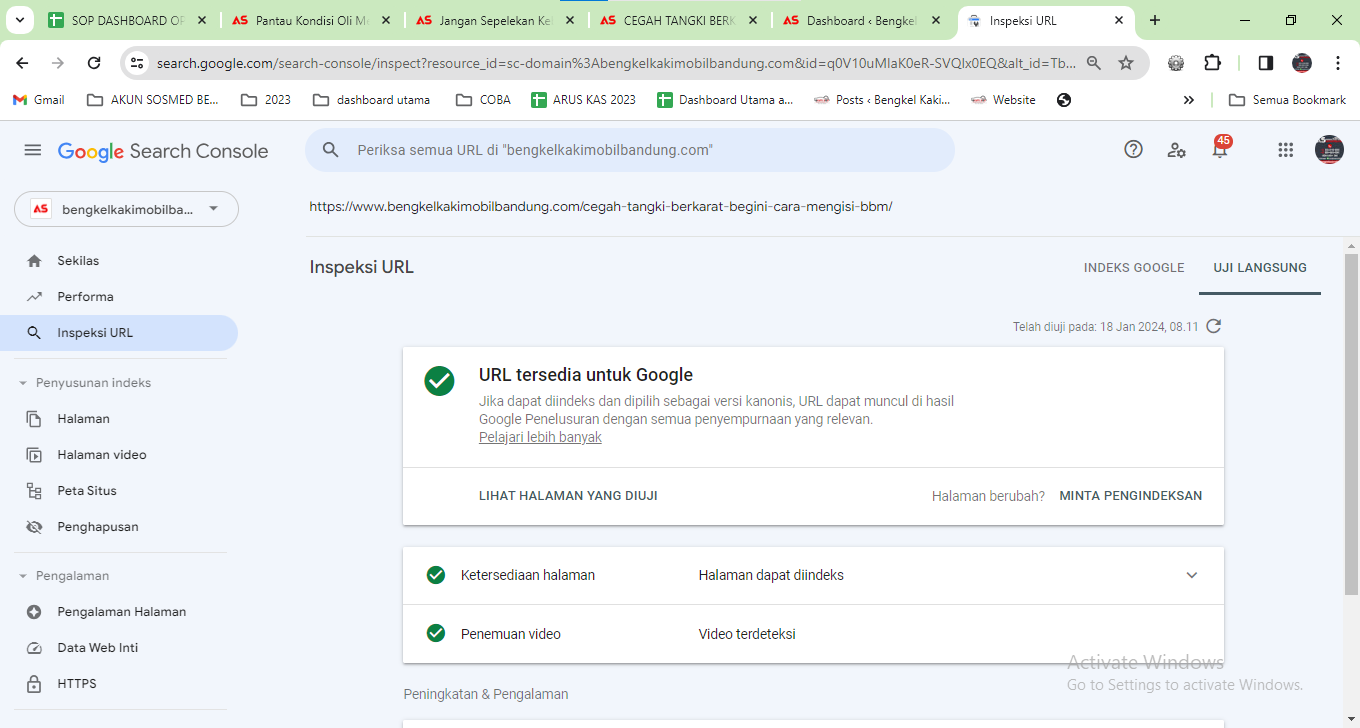Switch to CEGAH TANGKI BERK browser tab
This screenshot has width=1360, height=728.
coord(679,20)
